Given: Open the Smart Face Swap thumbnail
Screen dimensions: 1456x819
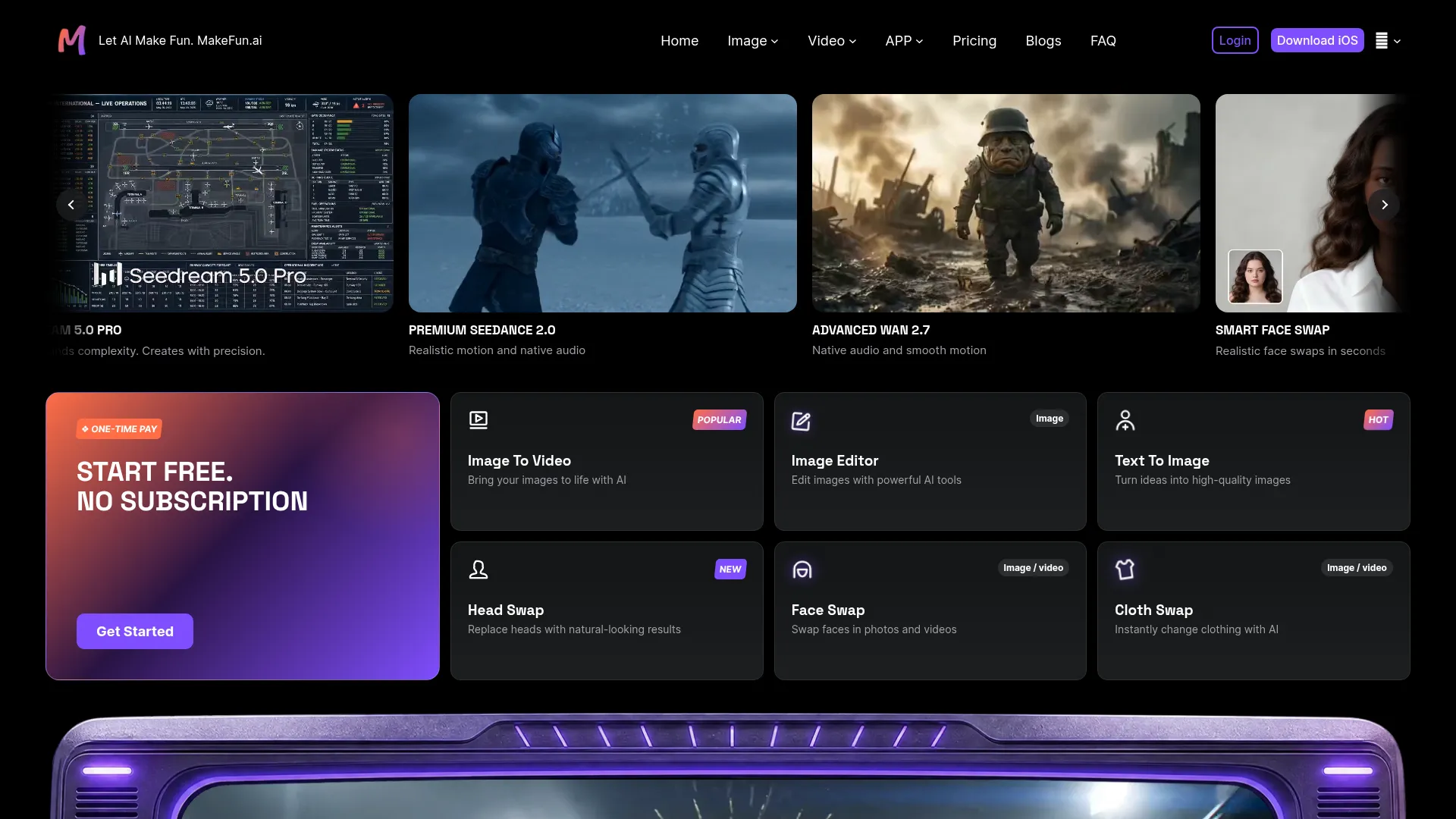Looking at the screenshot, I should click(x=1313, y=203).
